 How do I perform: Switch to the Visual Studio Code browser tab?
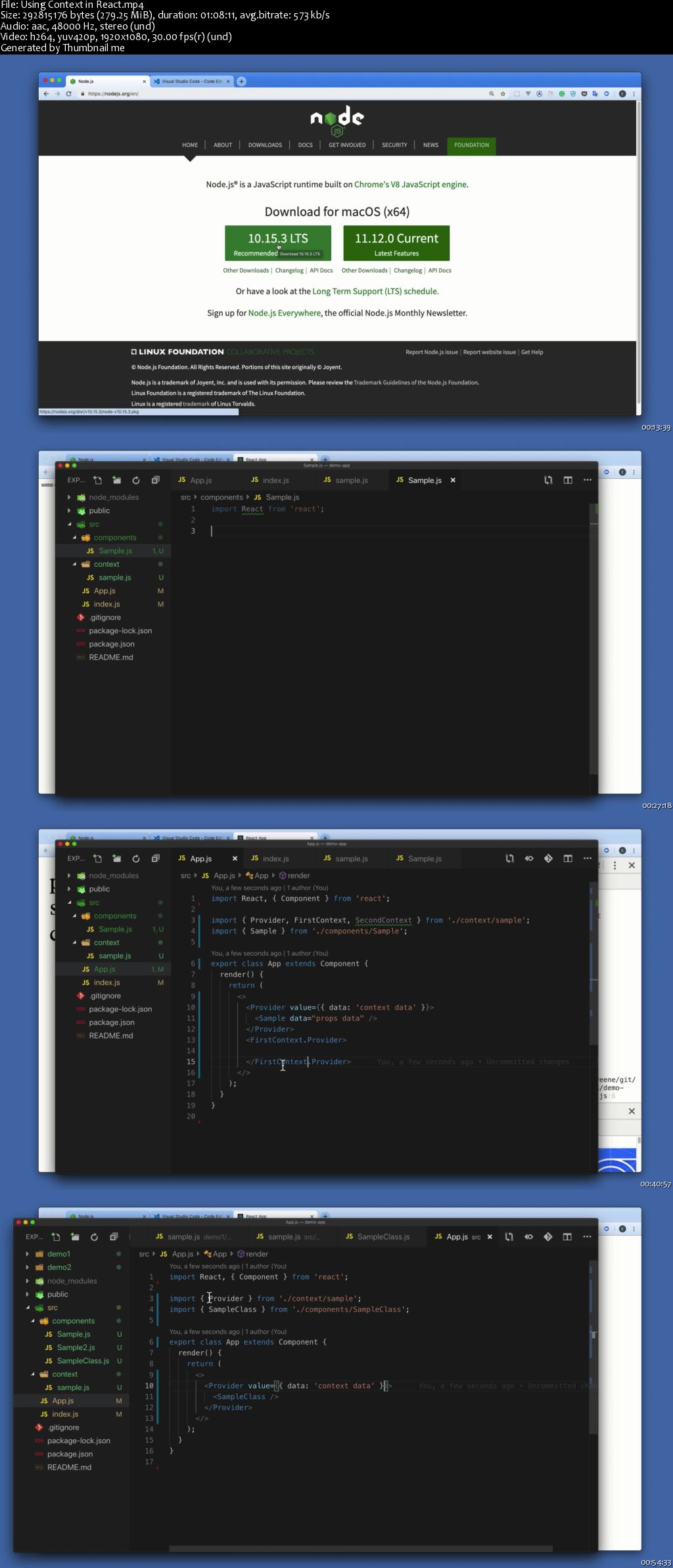point(191,81)
